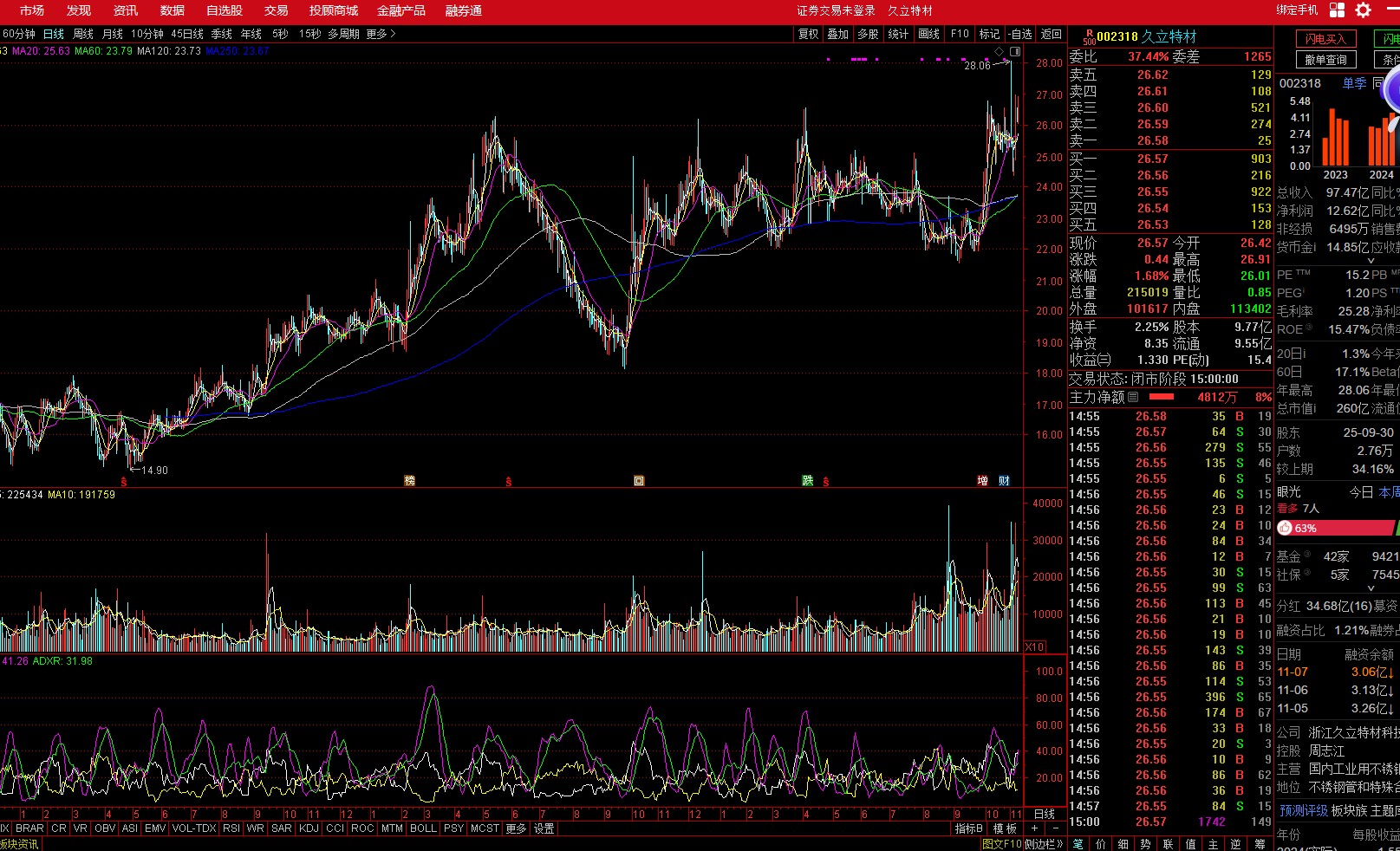Click the list icon beside 主力净额
The height and width of the screenshot is (851, 1400).
click(1133, 397)
